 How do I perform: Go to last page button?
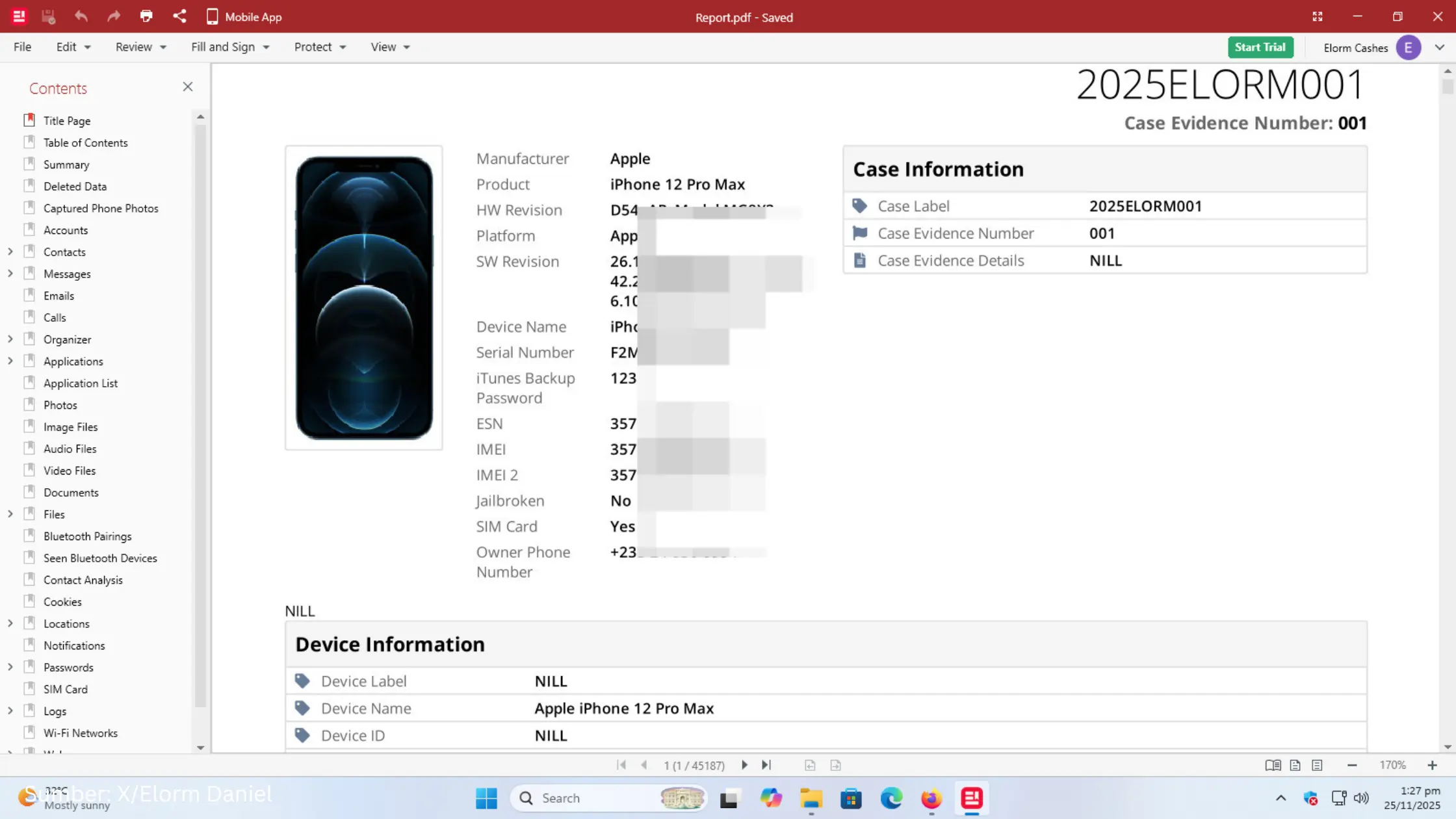[766, 765]
